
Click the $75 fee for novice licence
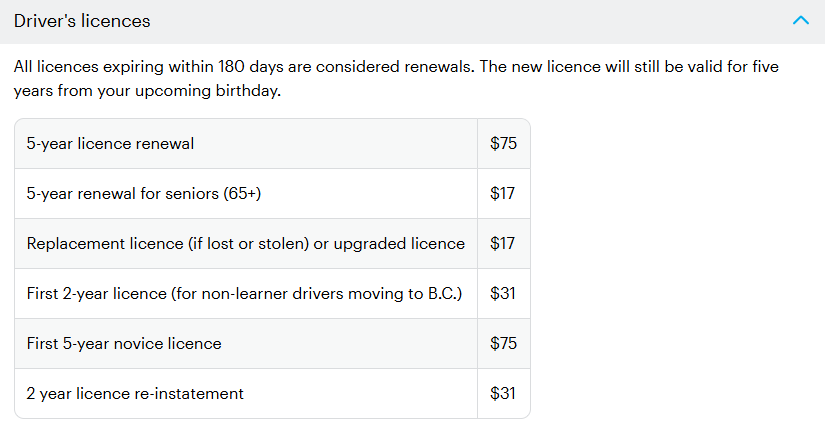coord(503,344)
